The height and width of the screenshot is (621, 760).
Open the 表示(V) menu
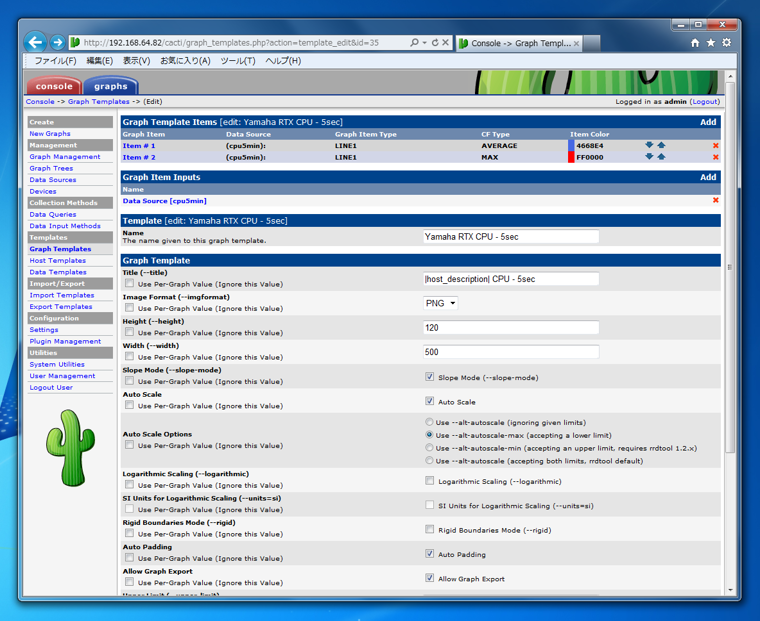(x=136, y=61)
